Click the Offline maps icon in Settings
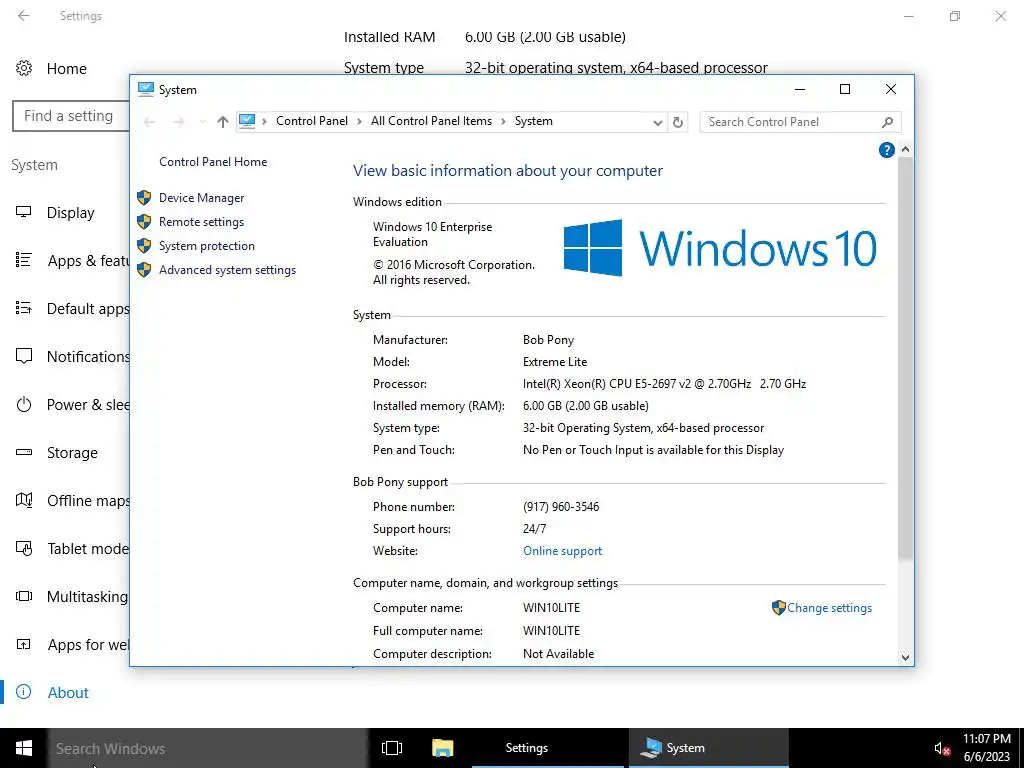Image resolution: width=1024 pixels, height=768 pixels. tap(24, 500)
